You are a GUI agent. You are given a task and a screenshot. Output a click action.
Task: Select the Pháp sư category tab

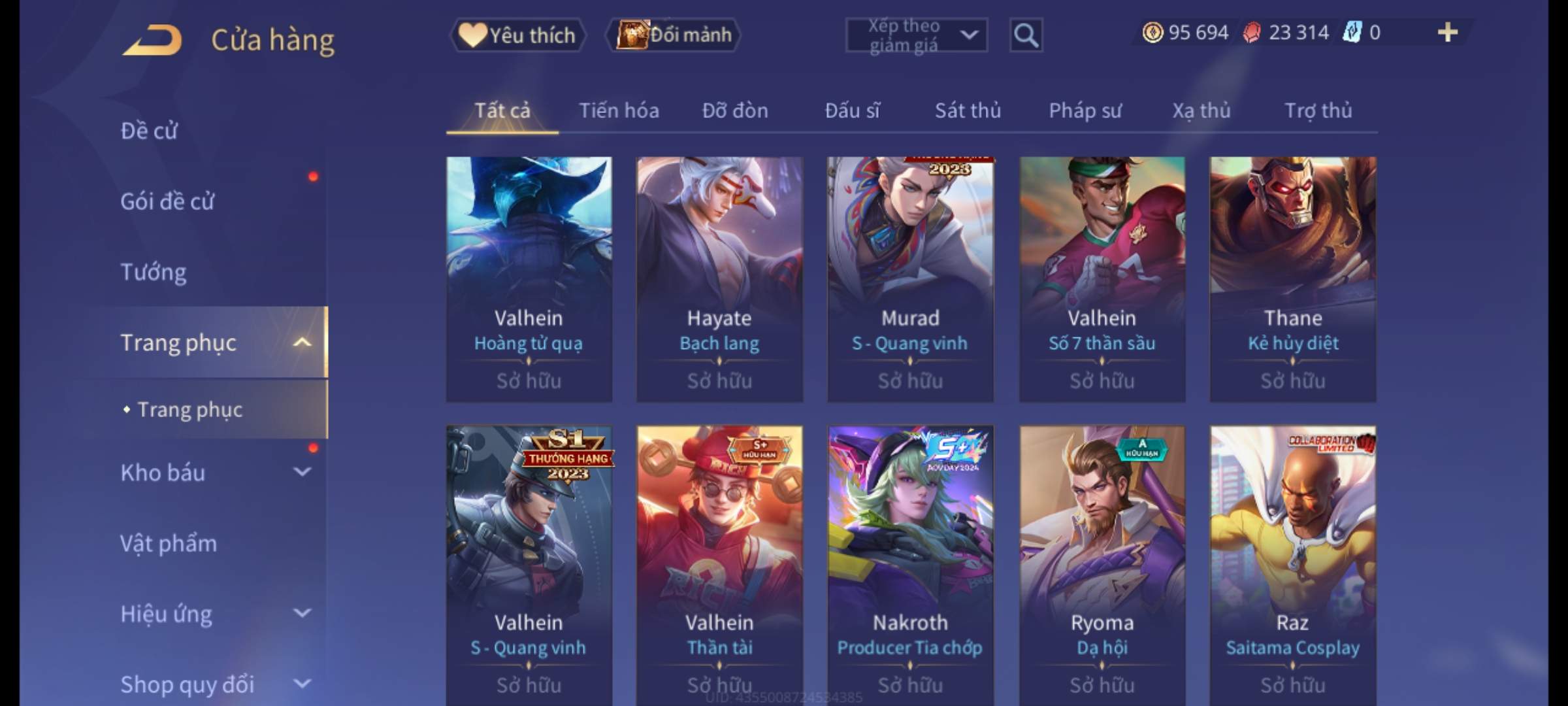point(1085,110)
